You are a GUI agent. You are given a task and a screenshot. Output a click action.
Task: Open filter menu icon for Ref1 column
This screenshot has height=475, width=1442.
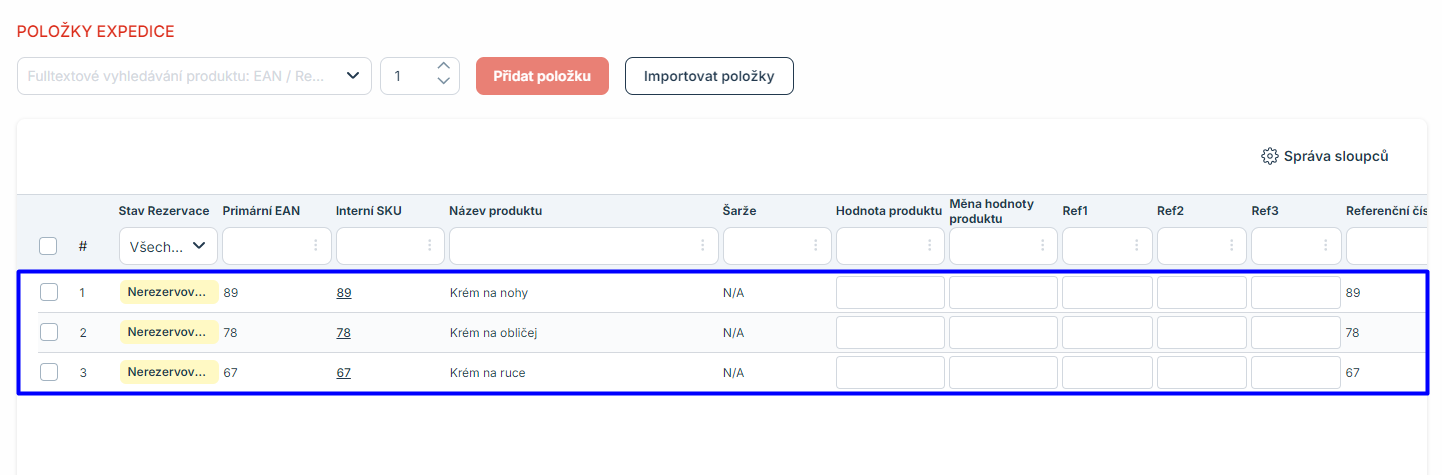coord(1137,245)
